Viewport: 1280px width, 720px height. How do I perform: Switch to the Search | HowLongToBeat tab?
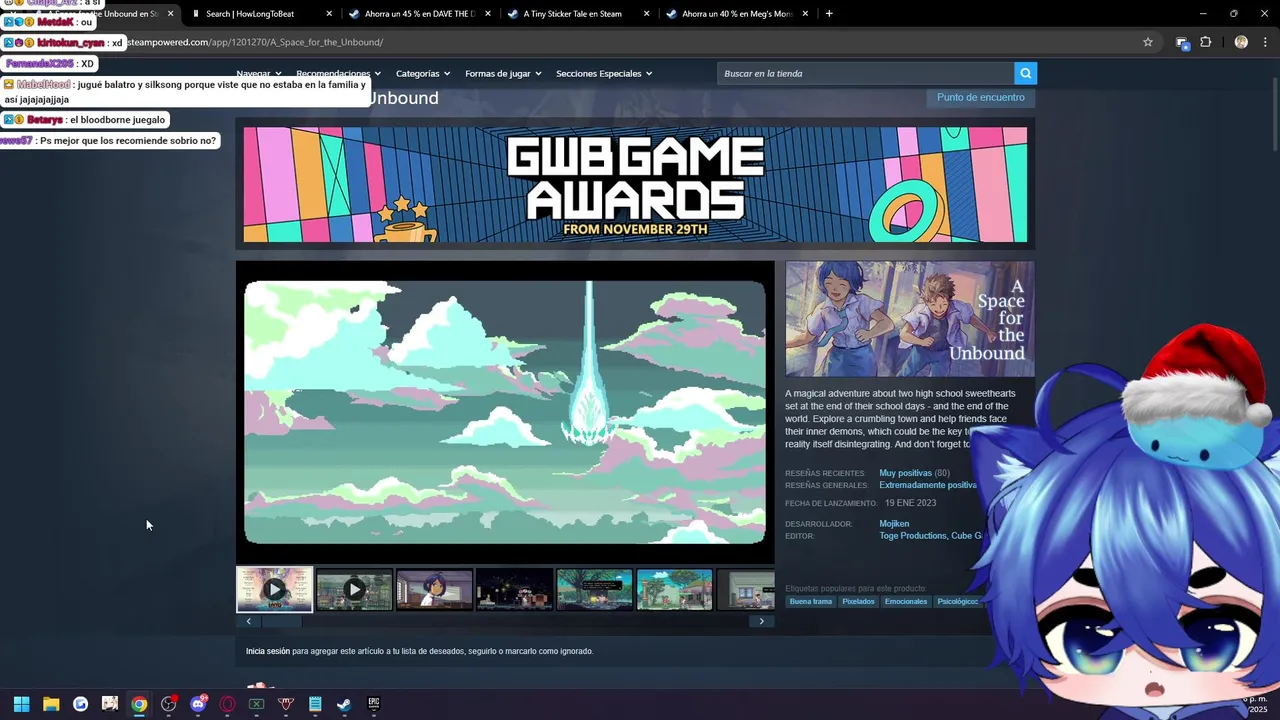tap(258, 14)
